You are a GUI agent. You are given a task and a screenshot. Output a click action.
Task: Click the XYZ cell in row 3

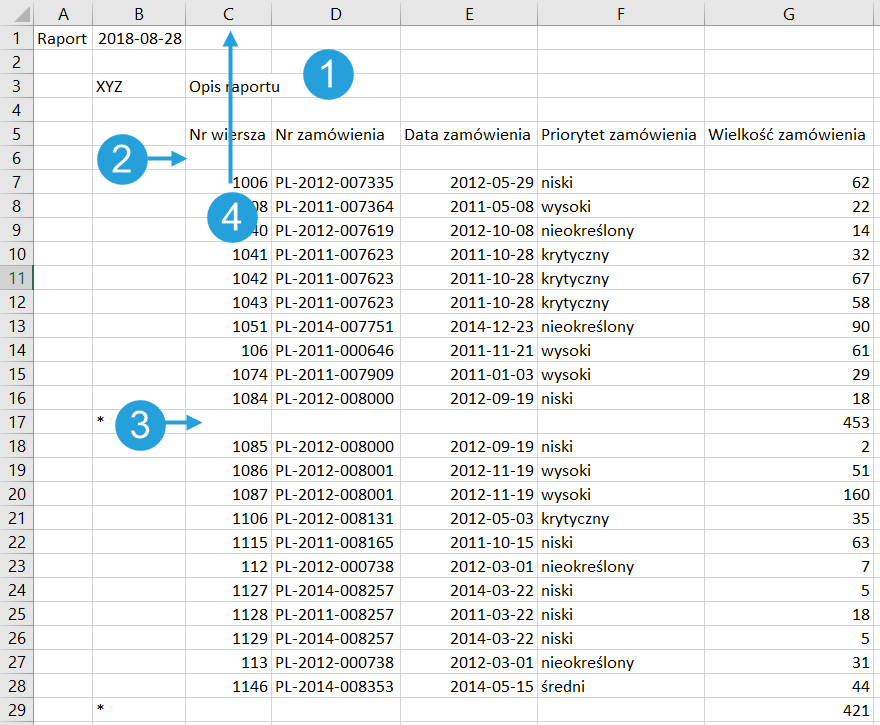[110, 87]
